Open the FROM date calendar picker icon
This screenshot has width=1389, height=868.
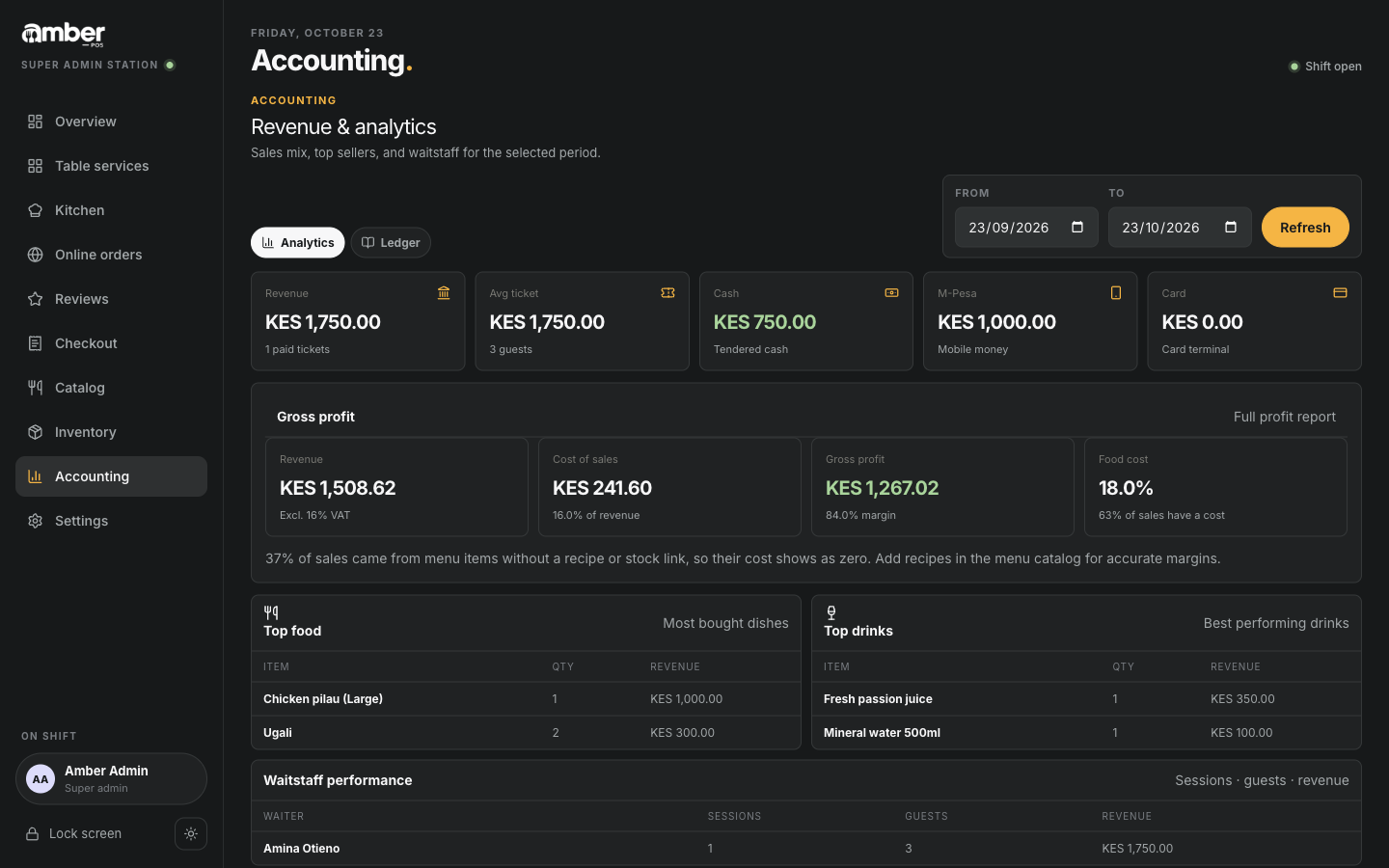coord(1077,228)
